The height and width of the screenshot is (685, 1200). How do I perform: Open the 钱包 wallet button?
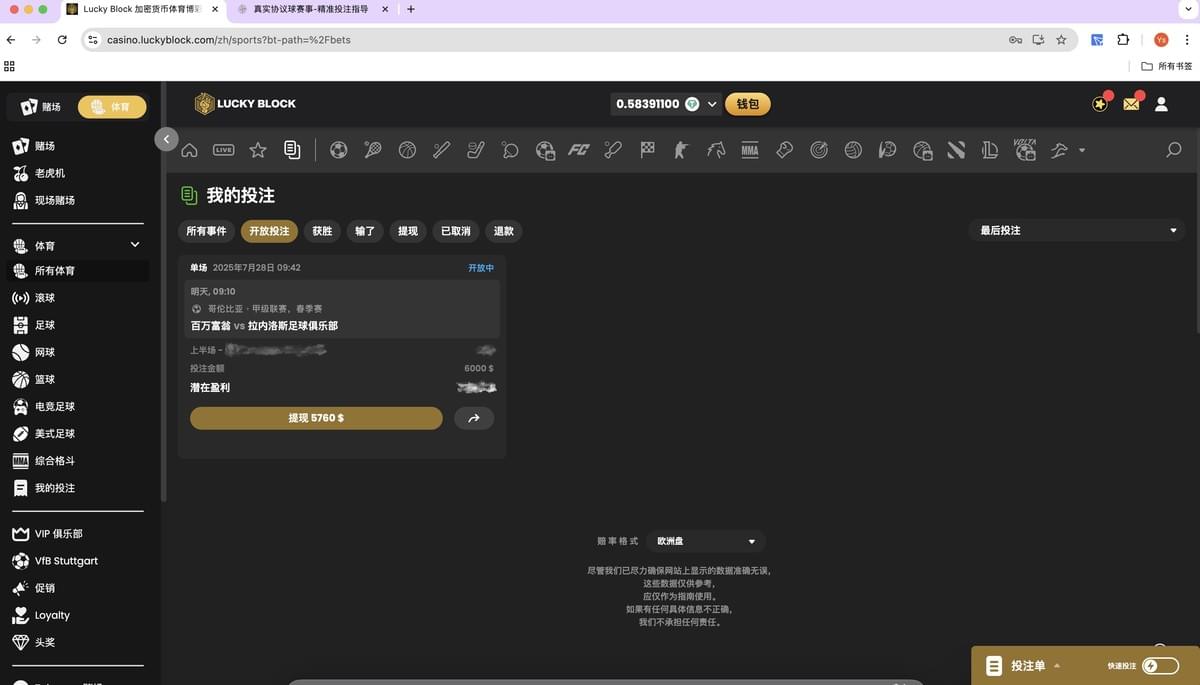point(748,104)
